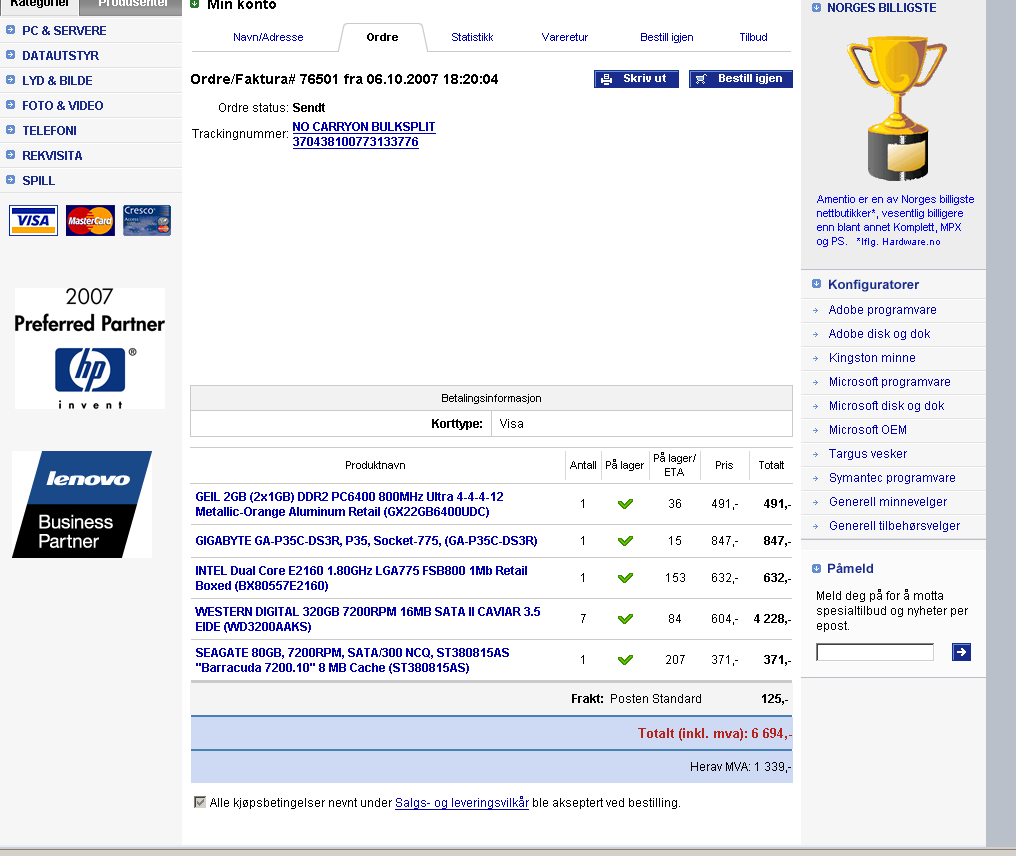Click the icon next to Konfiguratorer heading
1016x856 pixels.
pos(816,284)
